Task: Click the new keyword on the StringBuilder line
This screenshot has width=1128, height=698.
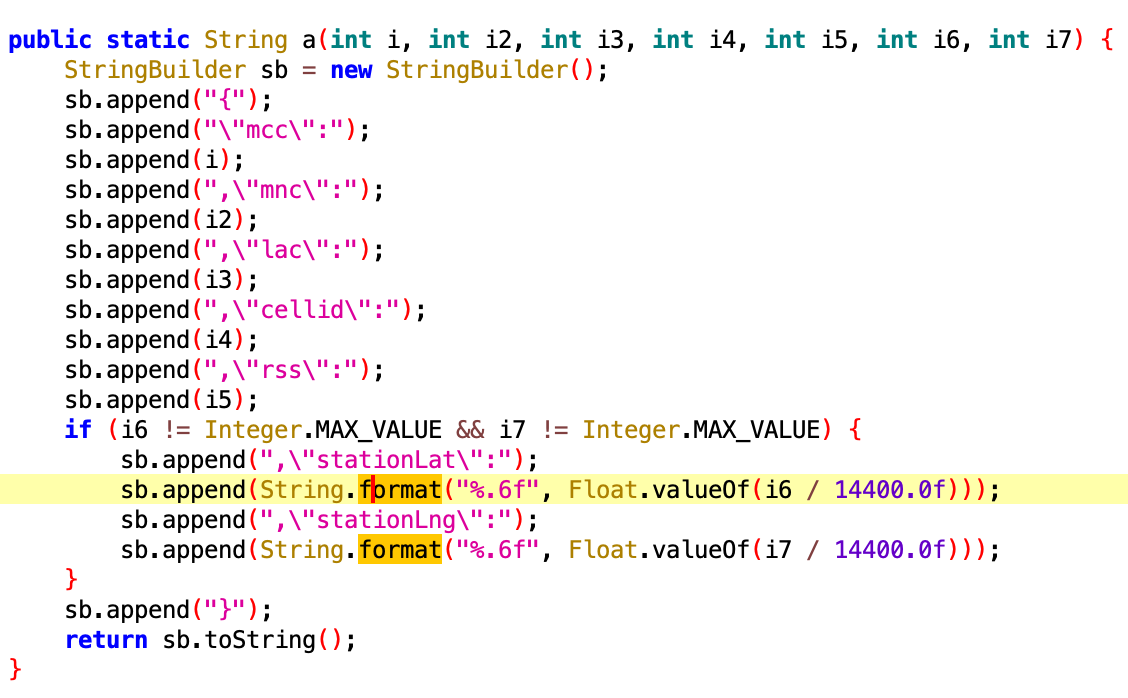Action: coord(350,70)
